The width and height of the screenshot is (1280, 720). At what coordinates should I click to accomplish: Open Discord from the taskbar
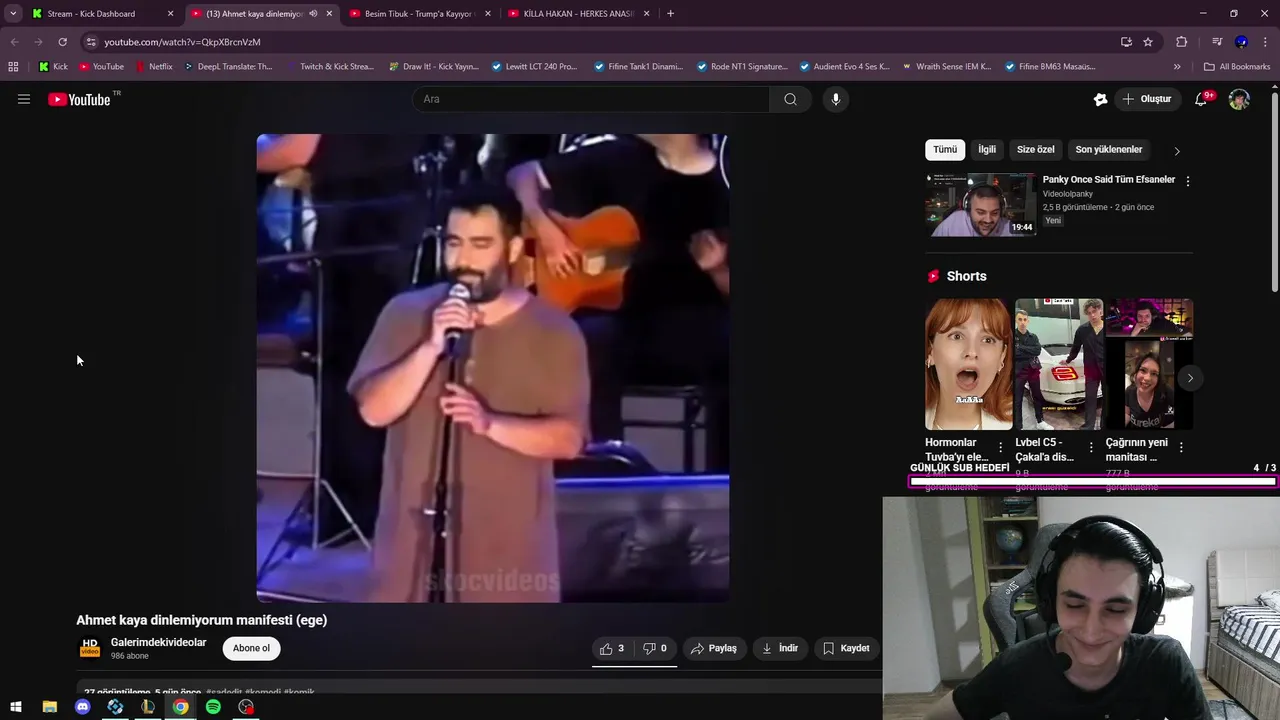82,707
